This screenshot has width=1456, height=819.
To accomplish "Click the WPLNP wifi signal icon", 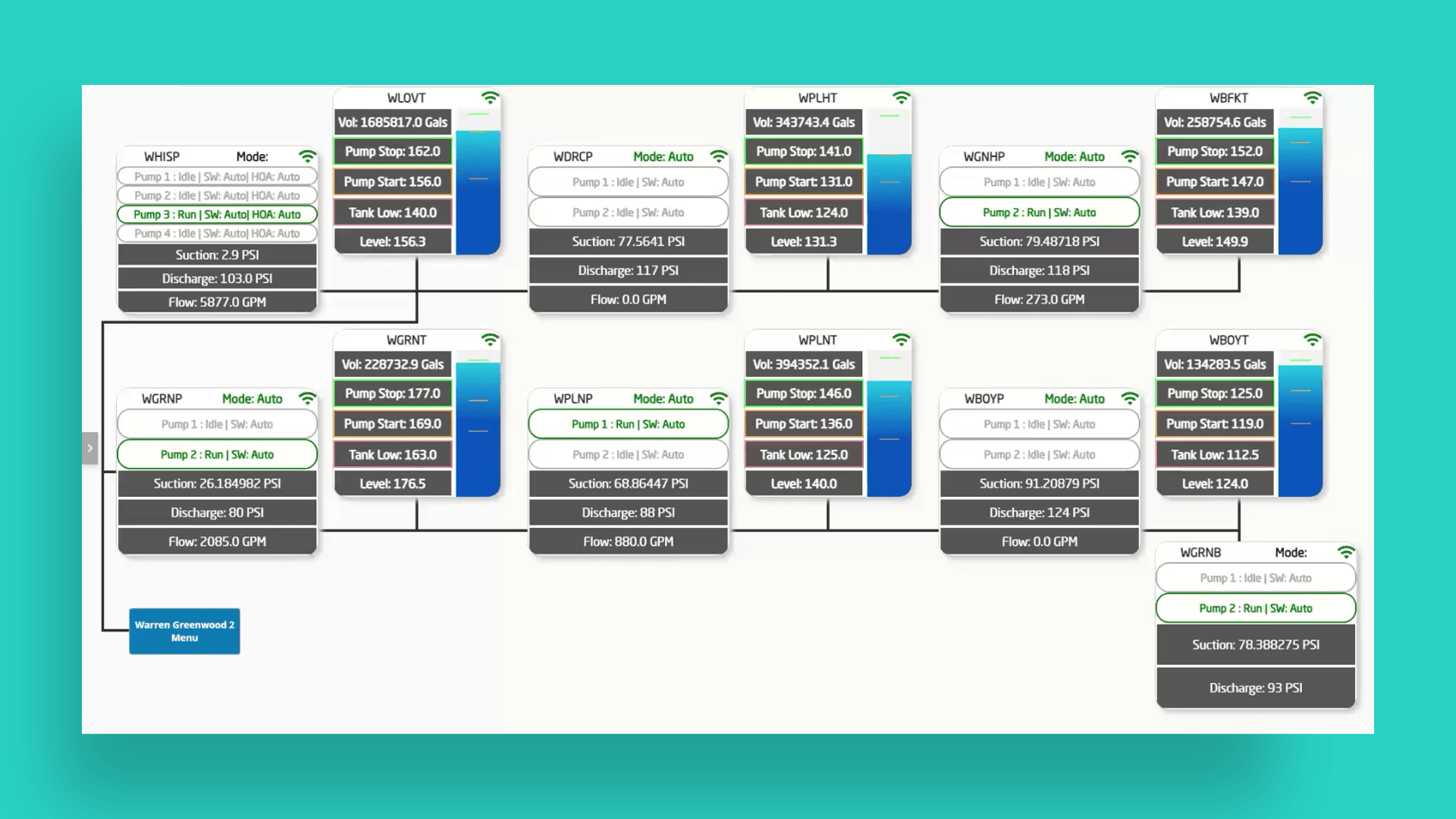I will pos(718,398).
